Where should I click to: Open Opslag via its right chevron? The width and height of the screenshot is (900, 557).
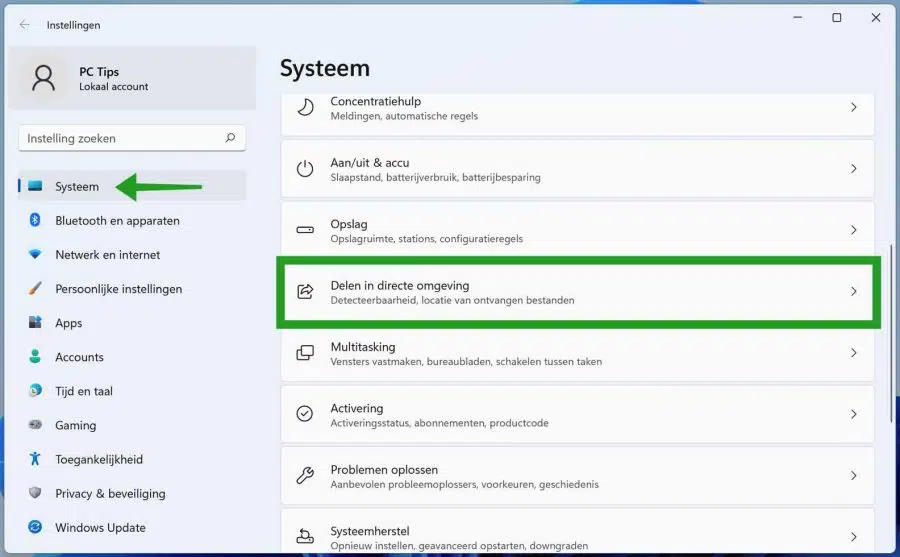coord(854,230)
